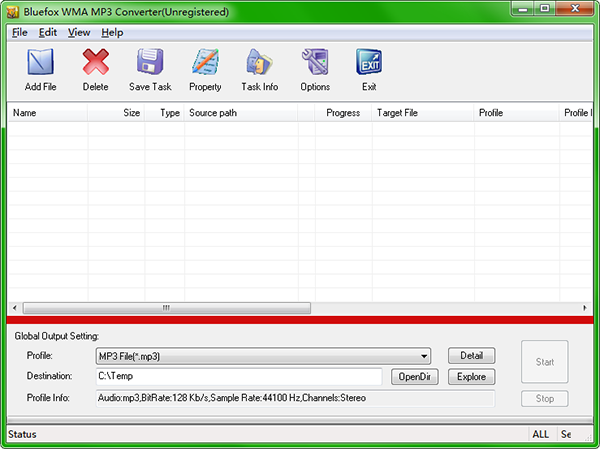Sort by the Size column header

116,113
